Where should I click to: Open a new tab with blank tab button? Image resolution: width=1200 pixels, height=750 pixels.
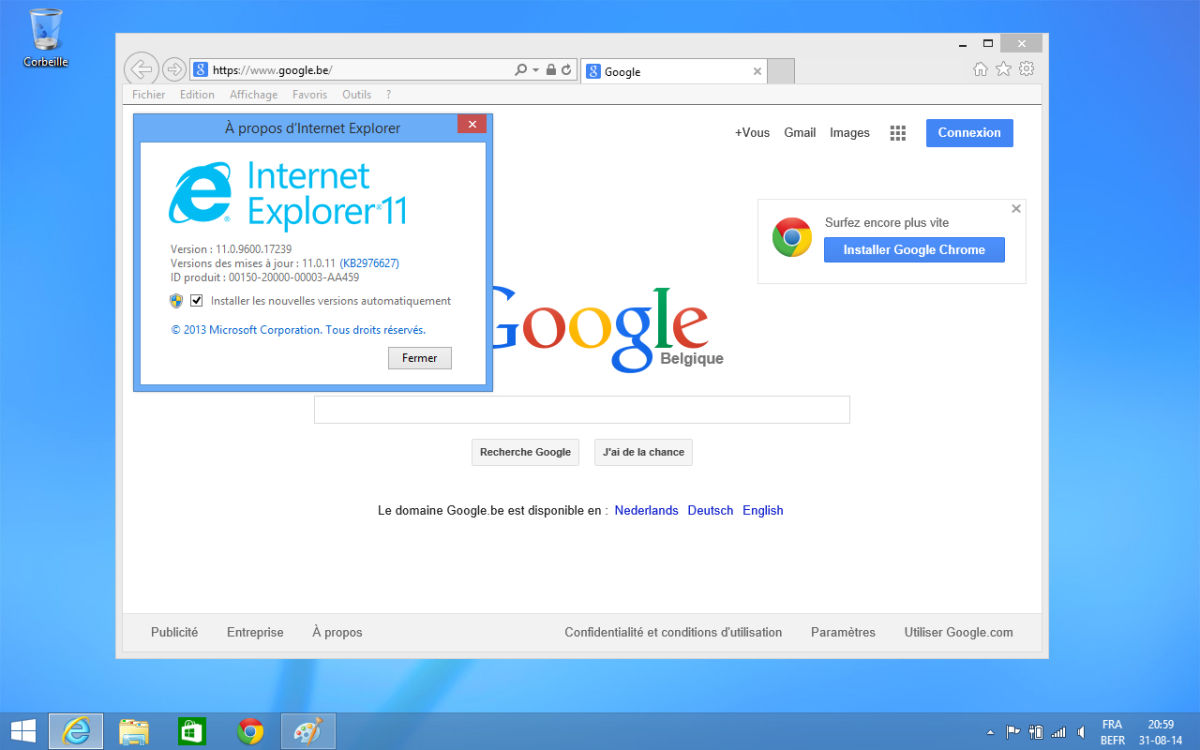coord(782,72)
